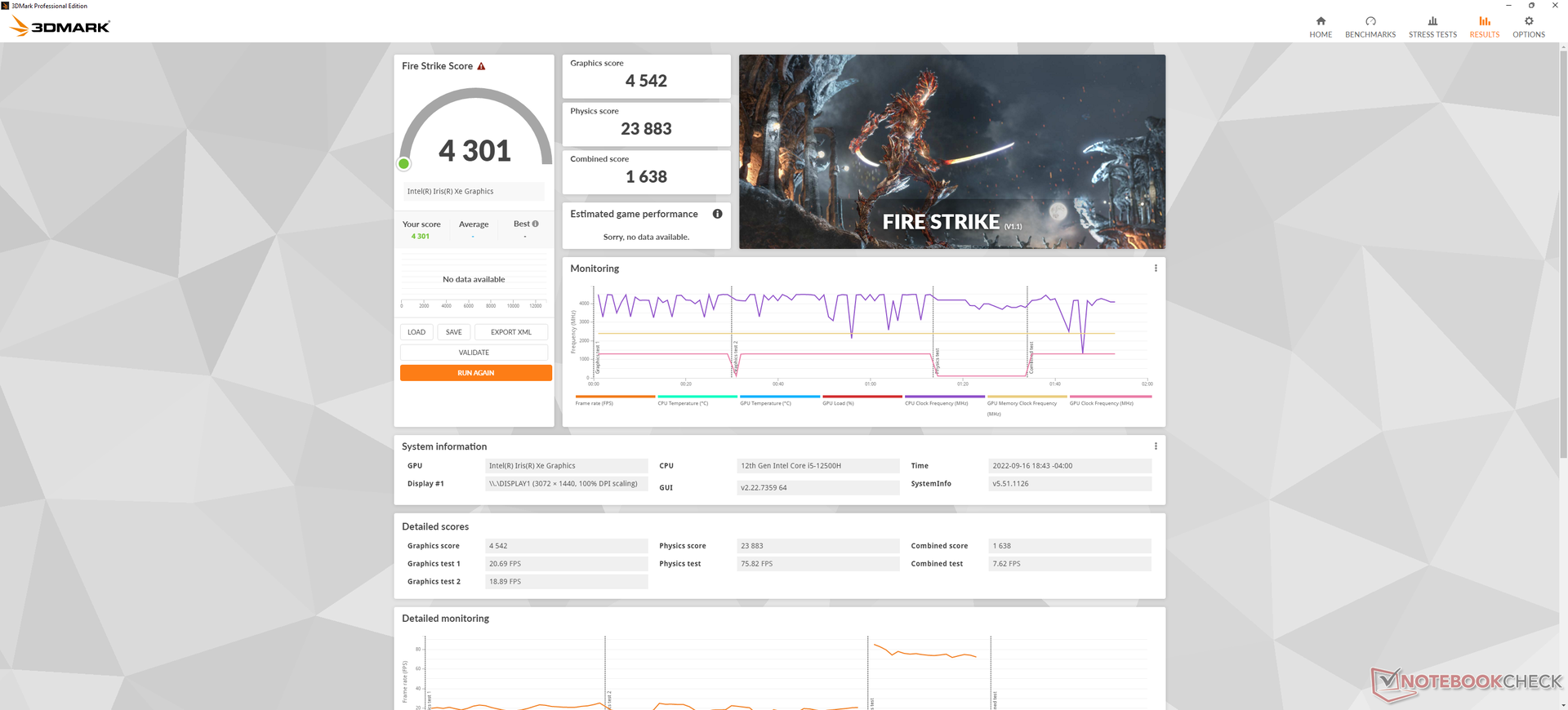This screenshot has width=1568, height=710.
Task: Click the No data available score chart
Action: pos(474,280)
